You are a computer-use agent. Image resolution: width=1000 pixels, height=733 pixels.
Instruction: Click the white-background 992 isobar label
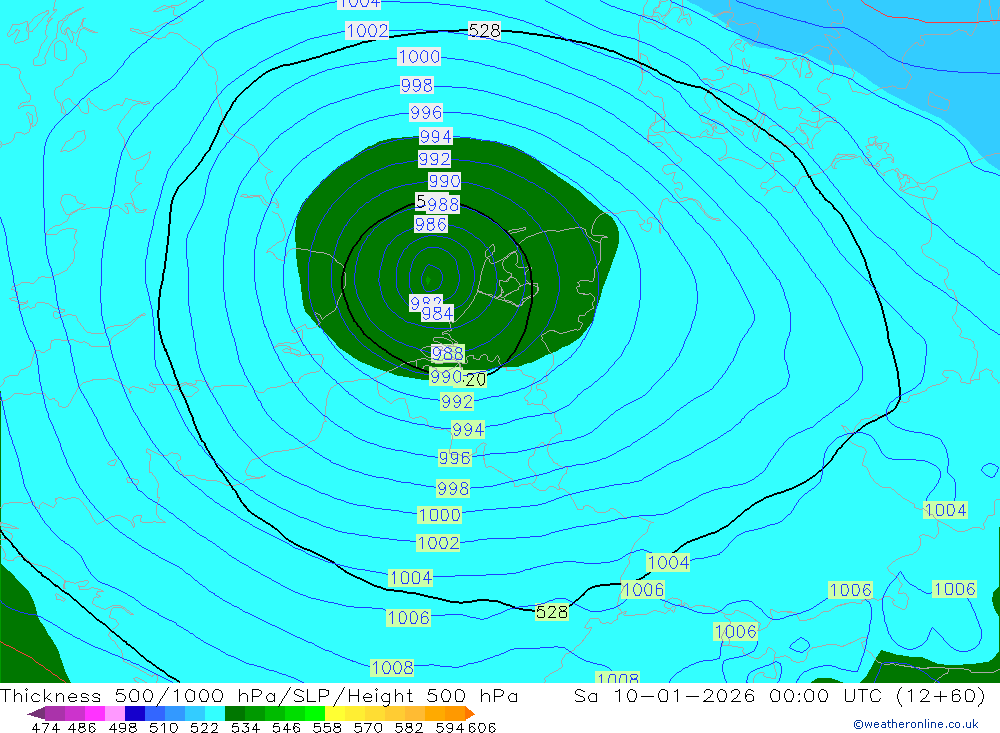(x=434, y=159)
